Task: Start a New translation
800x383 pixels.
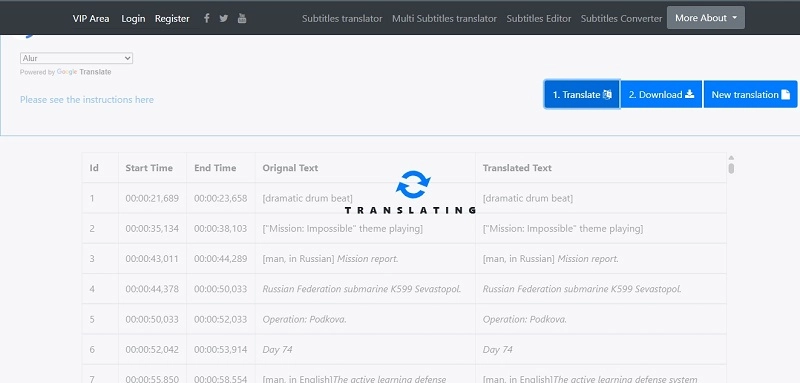Action: 751,94
